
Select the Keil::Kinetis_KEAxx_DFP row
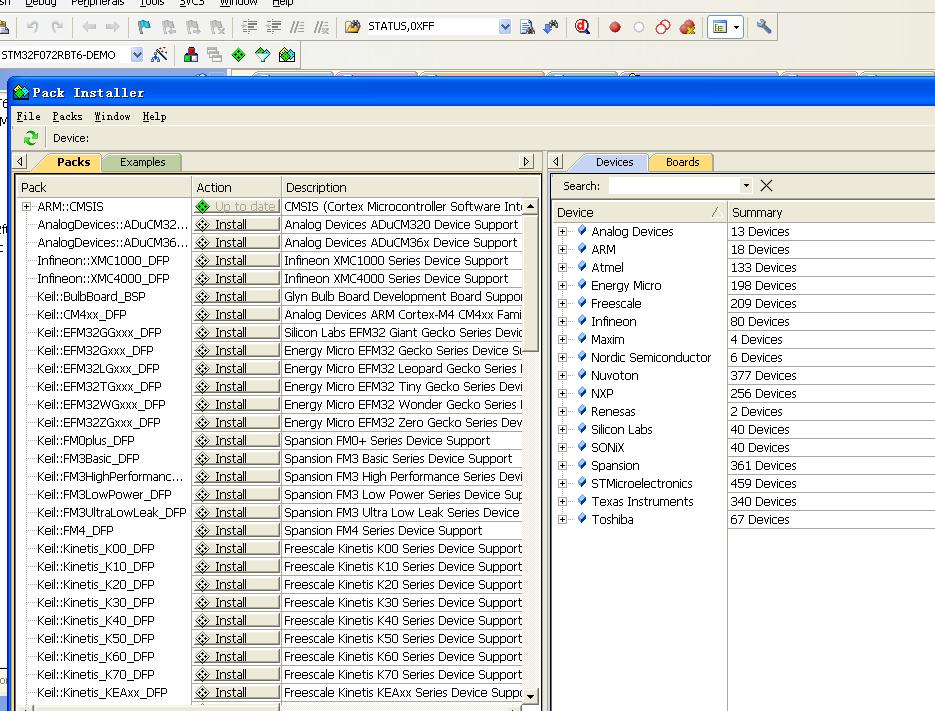[x=102, y=693]
